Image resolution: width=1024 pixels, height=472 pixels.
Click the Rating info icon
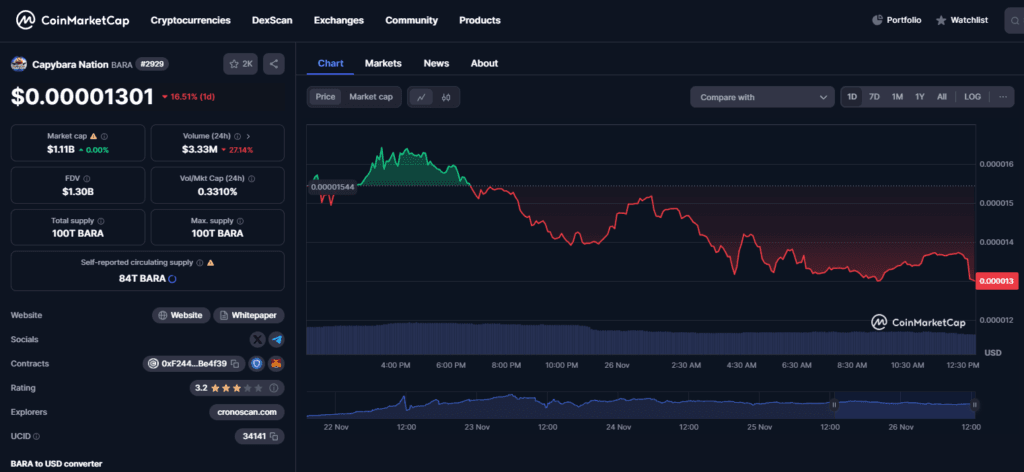click(273, 388)
